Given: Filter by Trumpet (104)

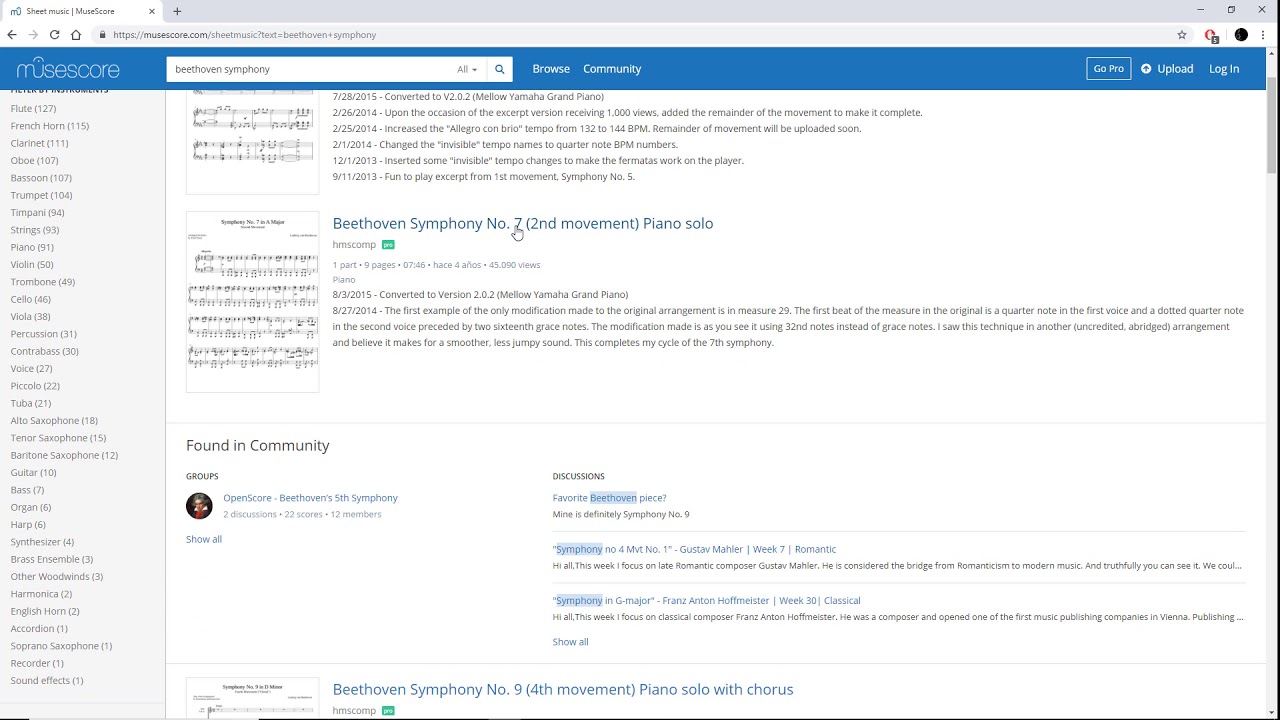Looking at the screenshot, I should 42,195.
